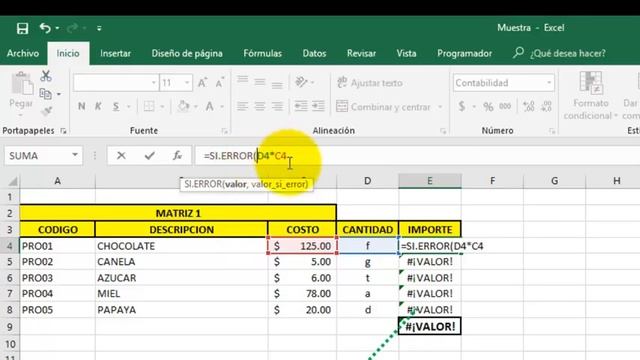Align text left icon
640x360 pixels.
click(242, 107)
